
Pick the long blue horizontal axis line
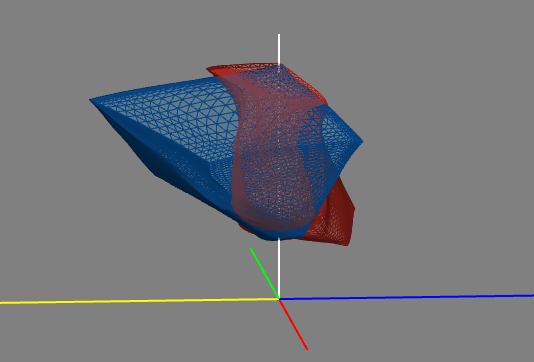point(407,297)
